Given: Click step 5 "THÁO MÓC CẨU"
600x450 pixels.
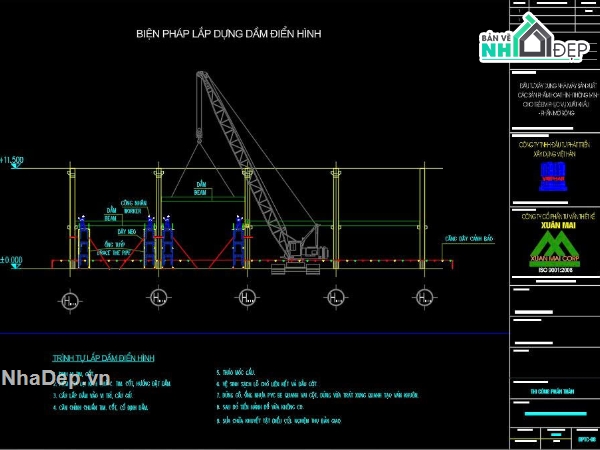Looking at the screenshot, I should (x=236, y=372).
